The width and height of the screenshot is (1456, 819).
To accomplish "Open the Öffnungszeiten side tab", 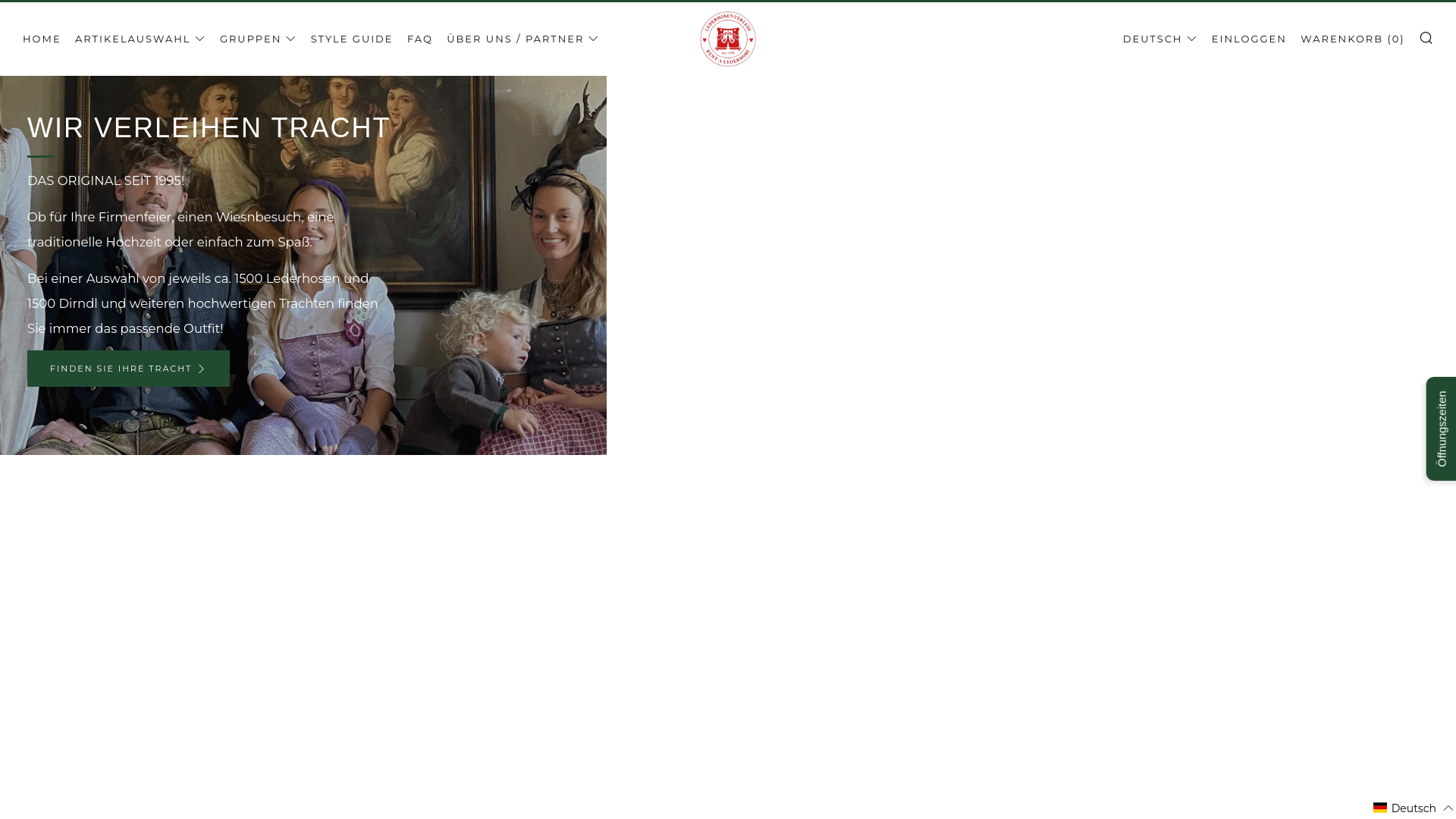I will (x=1442, y=428).
